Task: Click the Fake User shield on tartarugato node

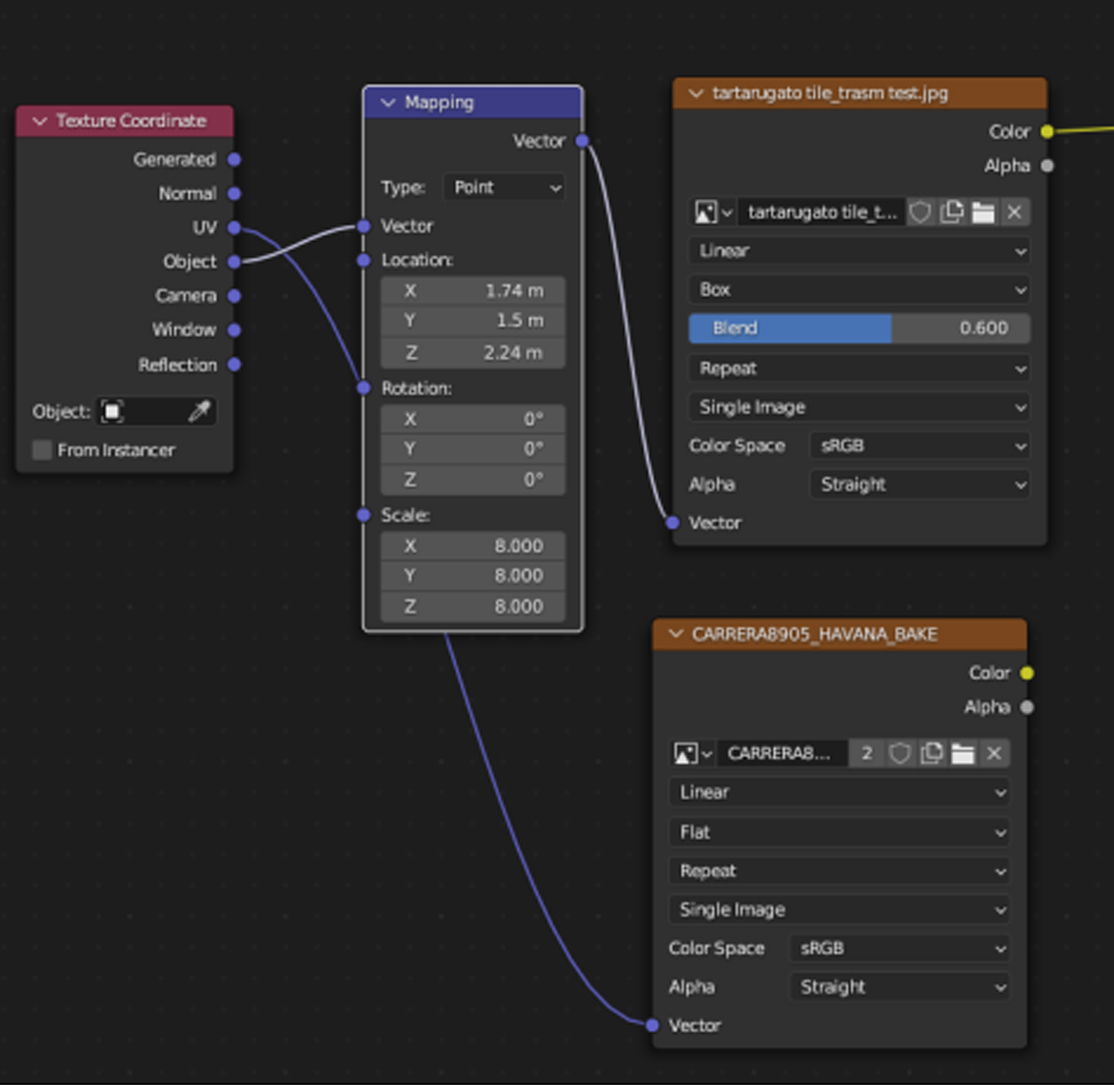Action: (919, 212)
